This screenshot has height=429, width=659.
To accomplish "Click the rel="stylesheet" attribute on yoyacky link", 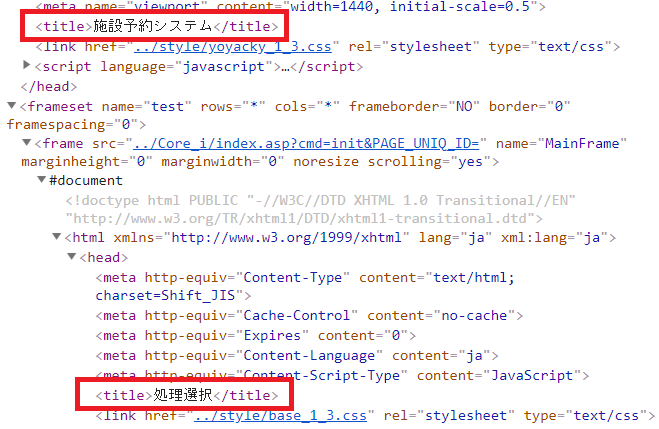I will click(414, 47).
